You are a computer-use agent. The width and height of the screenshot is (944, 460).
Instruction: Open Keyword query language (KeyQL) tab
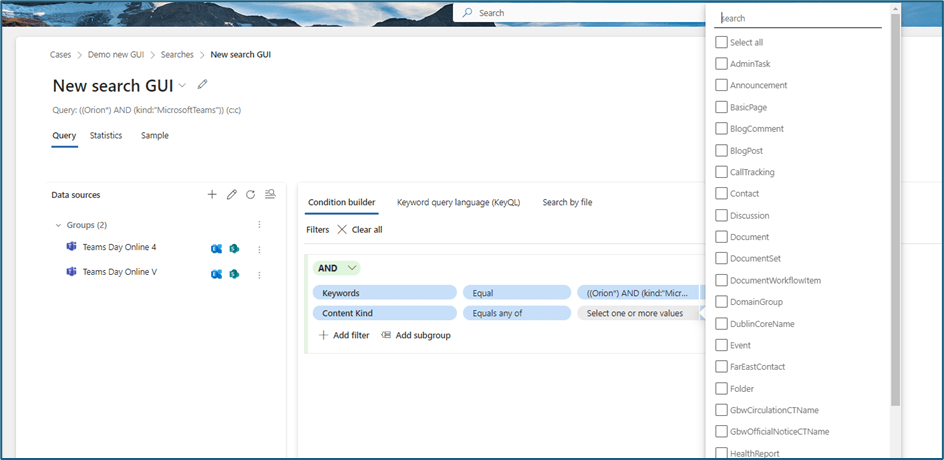click(x=458, y=202)
